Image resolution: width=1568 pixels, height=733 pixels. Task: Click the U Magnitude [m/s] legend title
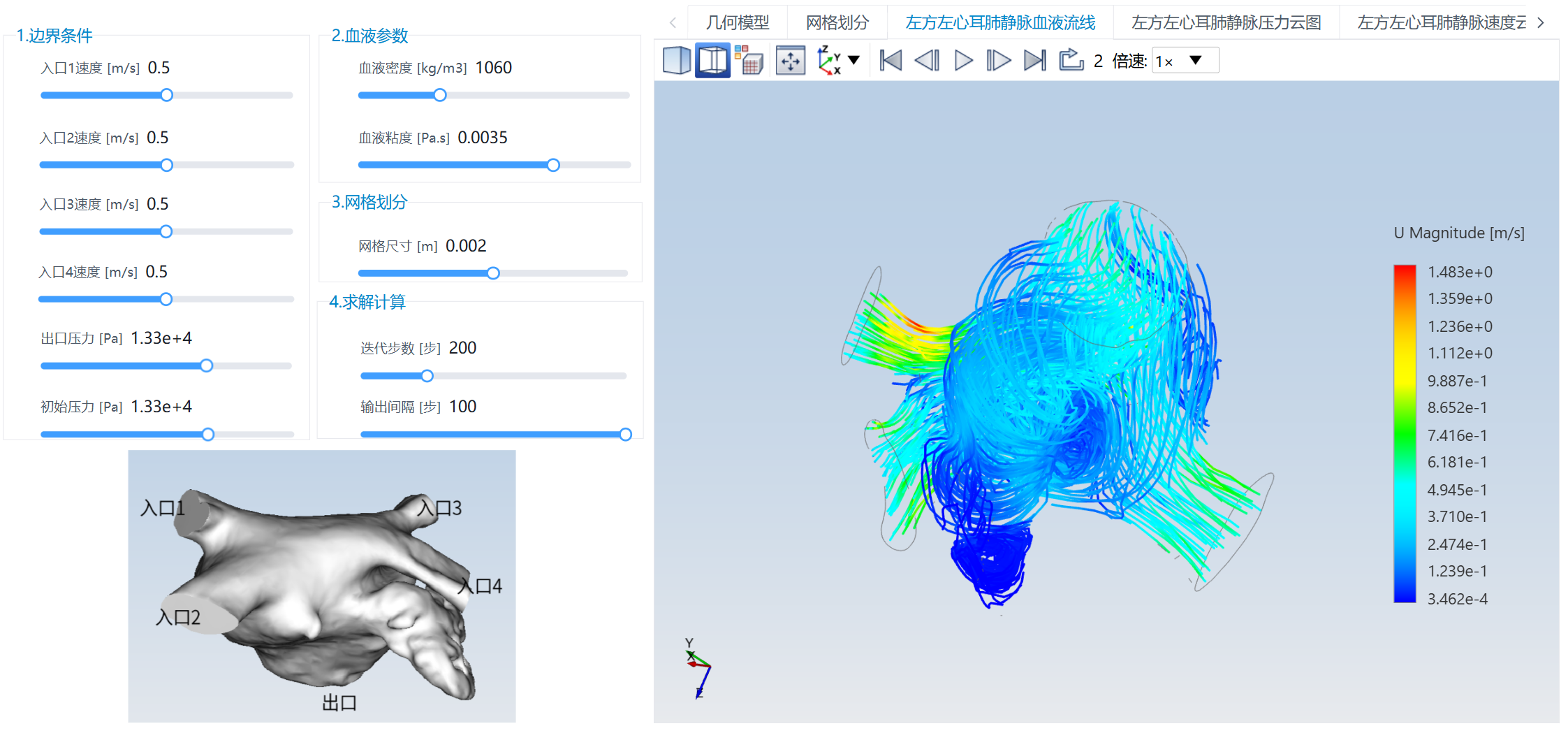tap(1459, 233)
